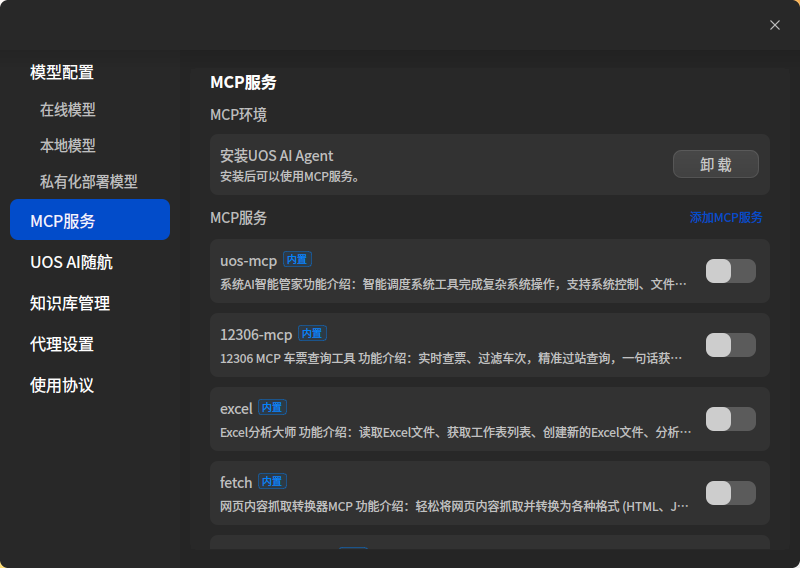
Task: Go to UOS AI随航 settings
Action: [x=71, y=262]
